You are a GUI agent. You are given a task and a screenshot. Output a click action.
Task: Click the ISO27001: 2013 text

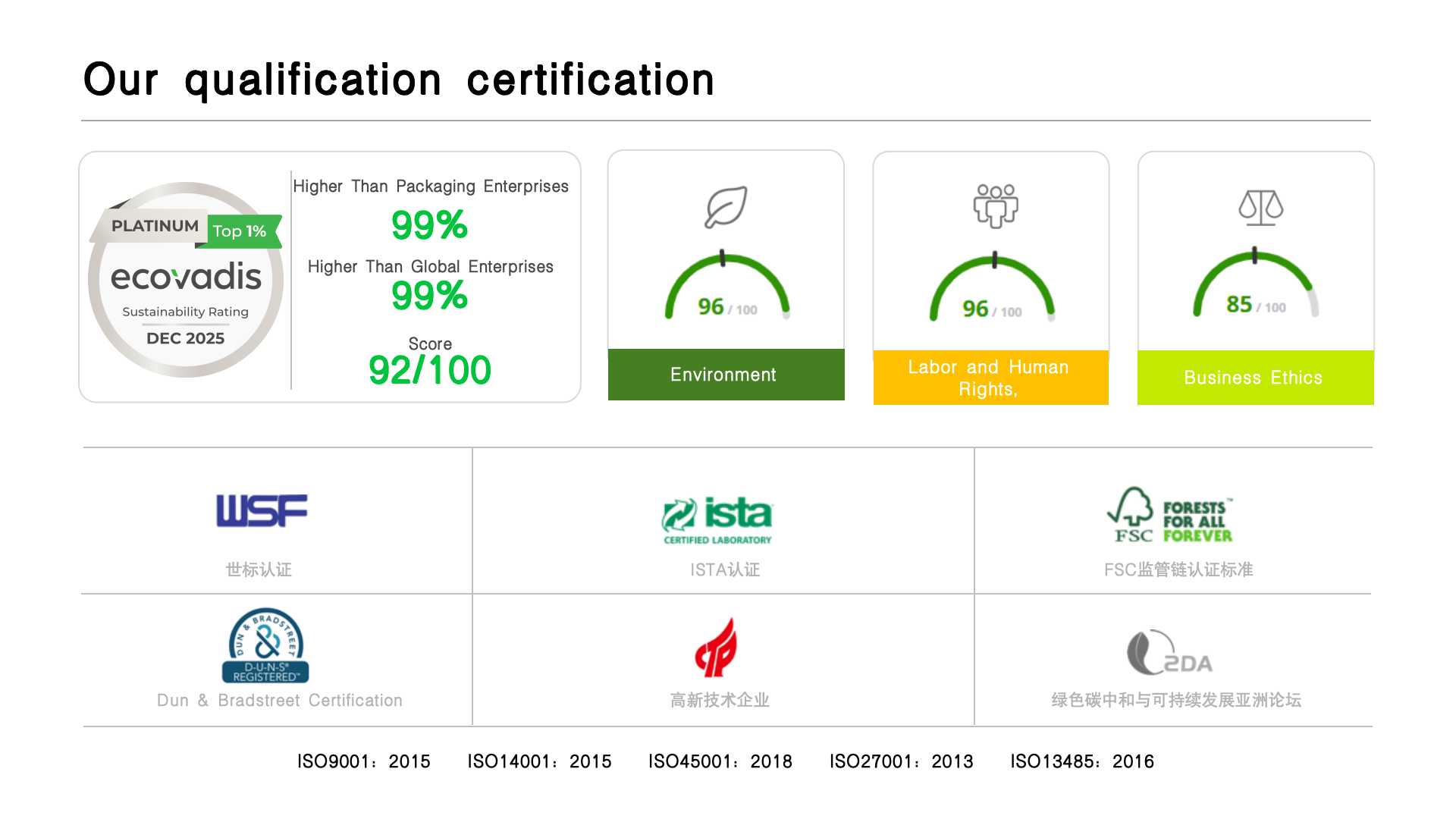901,761
